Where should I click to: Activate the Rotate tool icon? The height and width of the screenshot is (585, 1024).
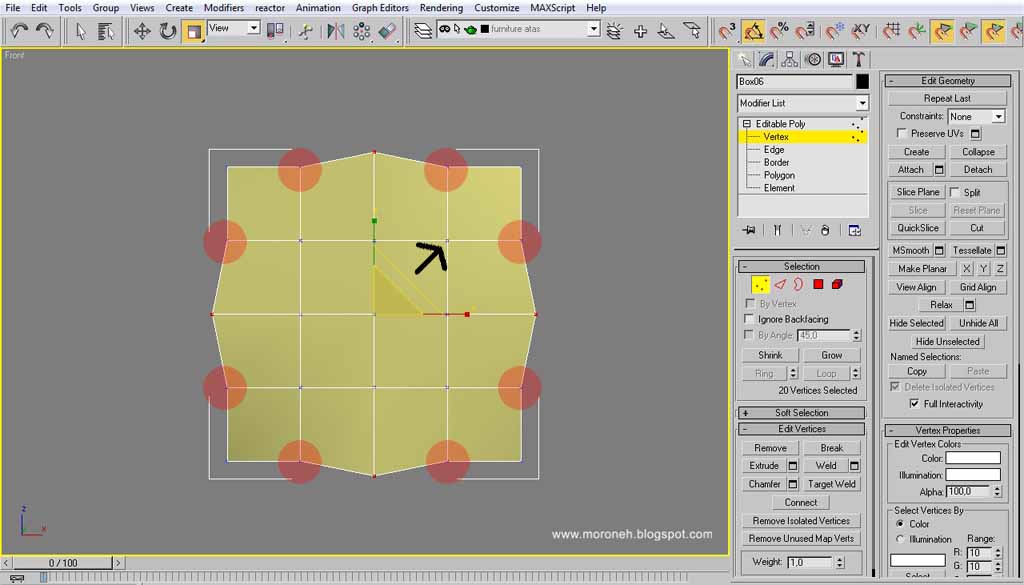click(168, 31)
